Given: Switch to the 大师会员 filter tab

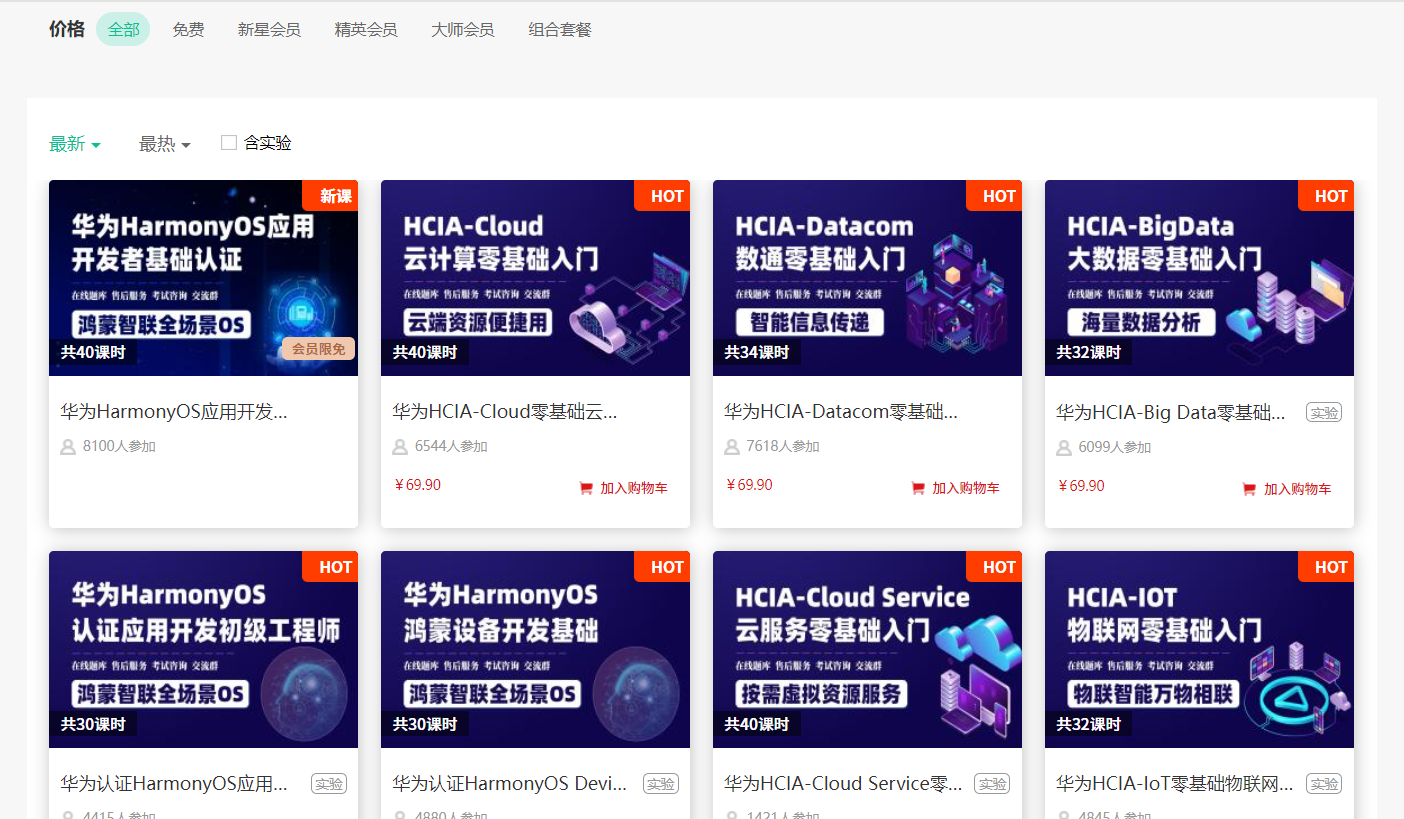Looking at the screenshot, I should point(462,29).
